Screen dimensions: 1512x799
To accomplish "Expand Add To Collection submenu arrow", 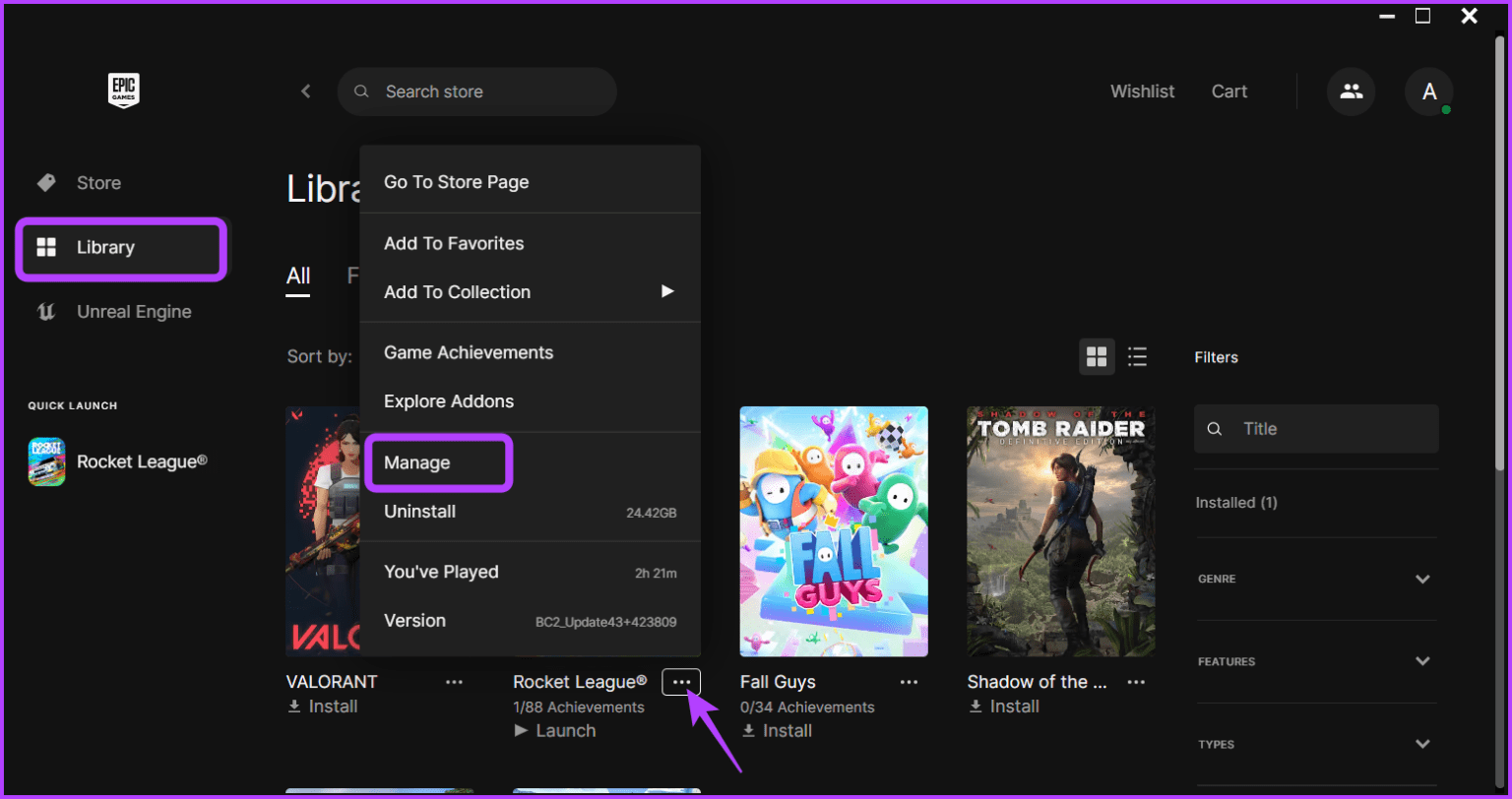I will coord(667,291).
